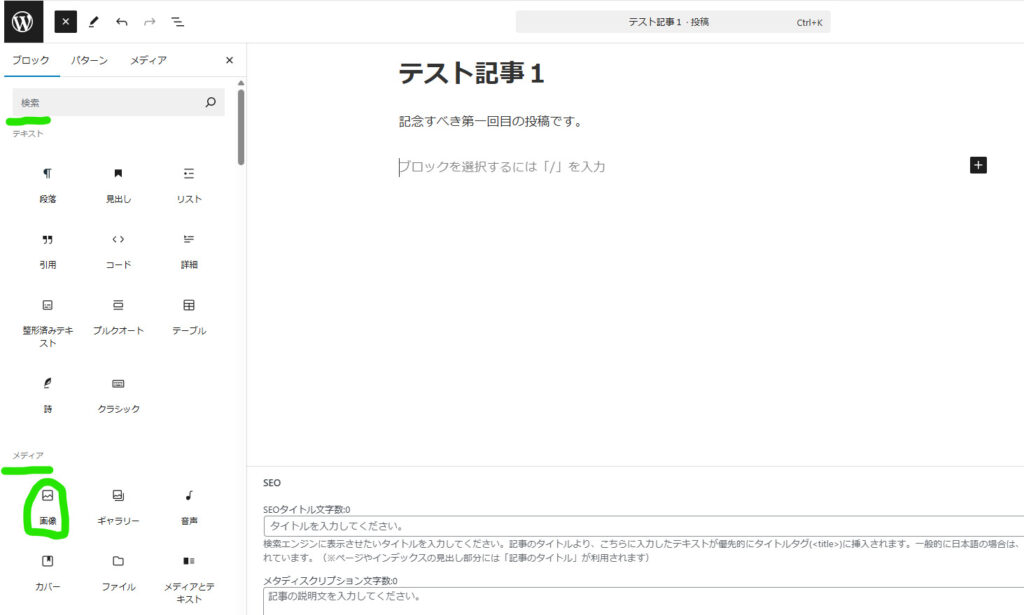Insert a 引用 quote block
This screenshot has width=1024, height=615.
tap(47, 250)
